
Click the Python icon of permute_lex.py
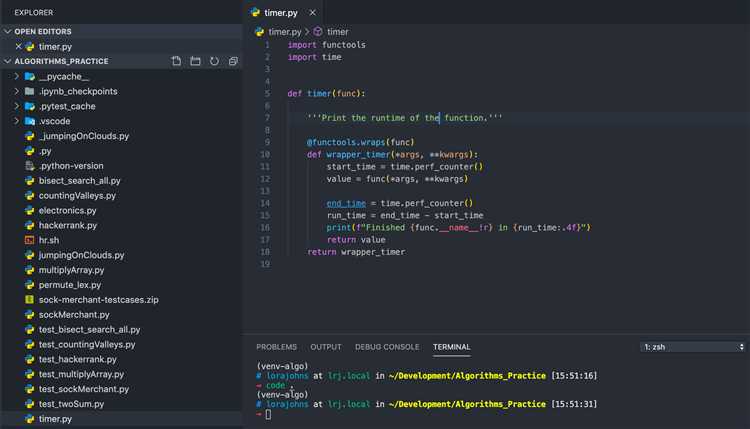(30, 285)
